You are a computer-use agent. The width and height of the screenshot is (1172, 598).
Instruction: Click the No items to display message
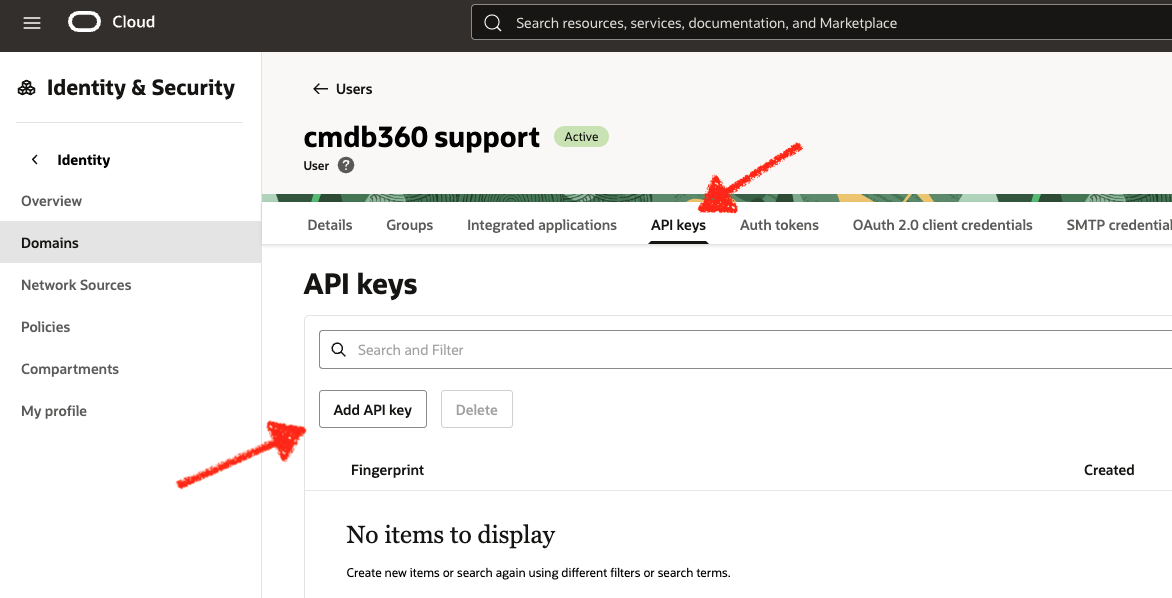[x=451, y=534]
